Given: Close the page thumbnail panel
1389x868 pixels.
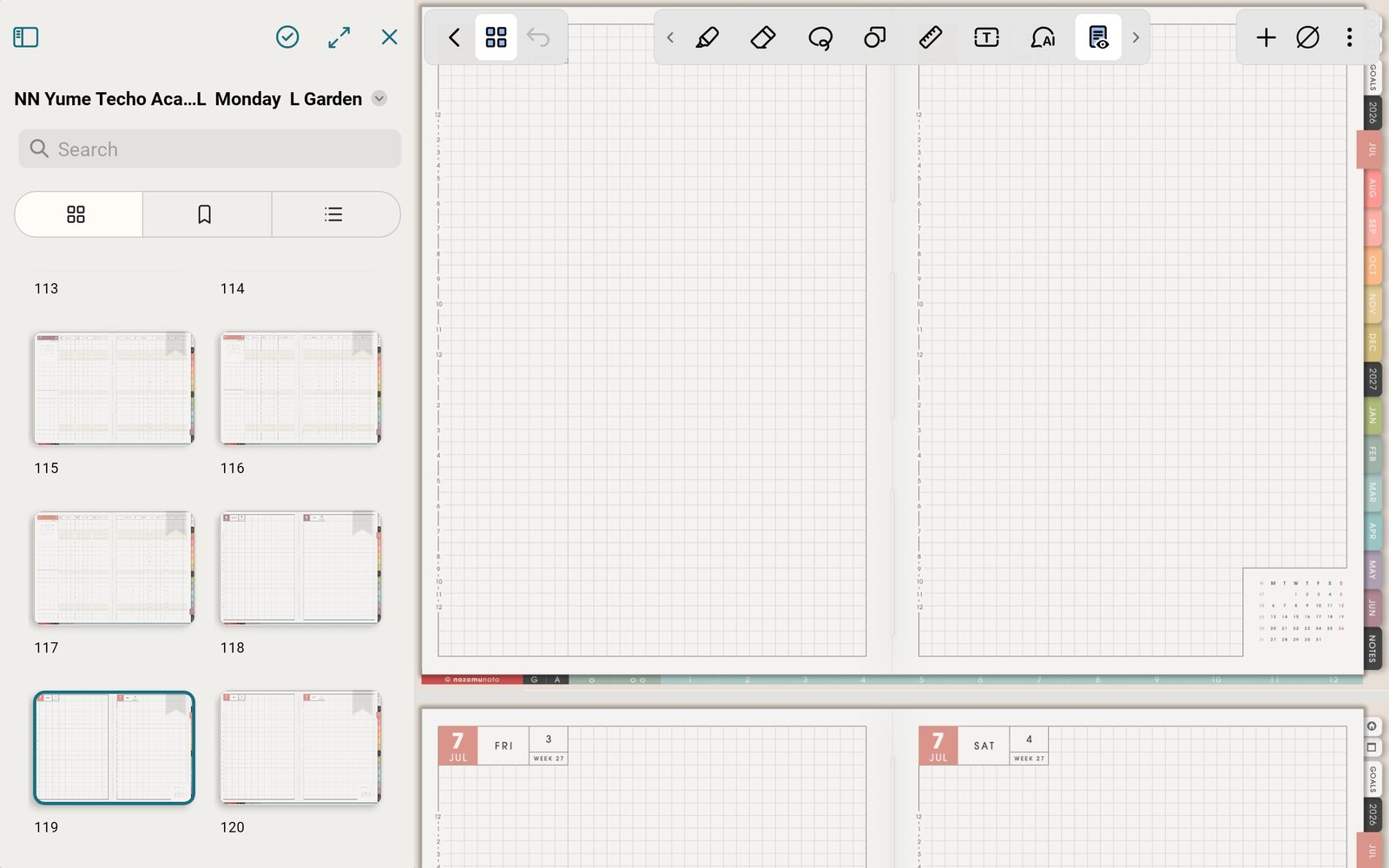Looking at the screenshot, I should (x=390, y=37).
